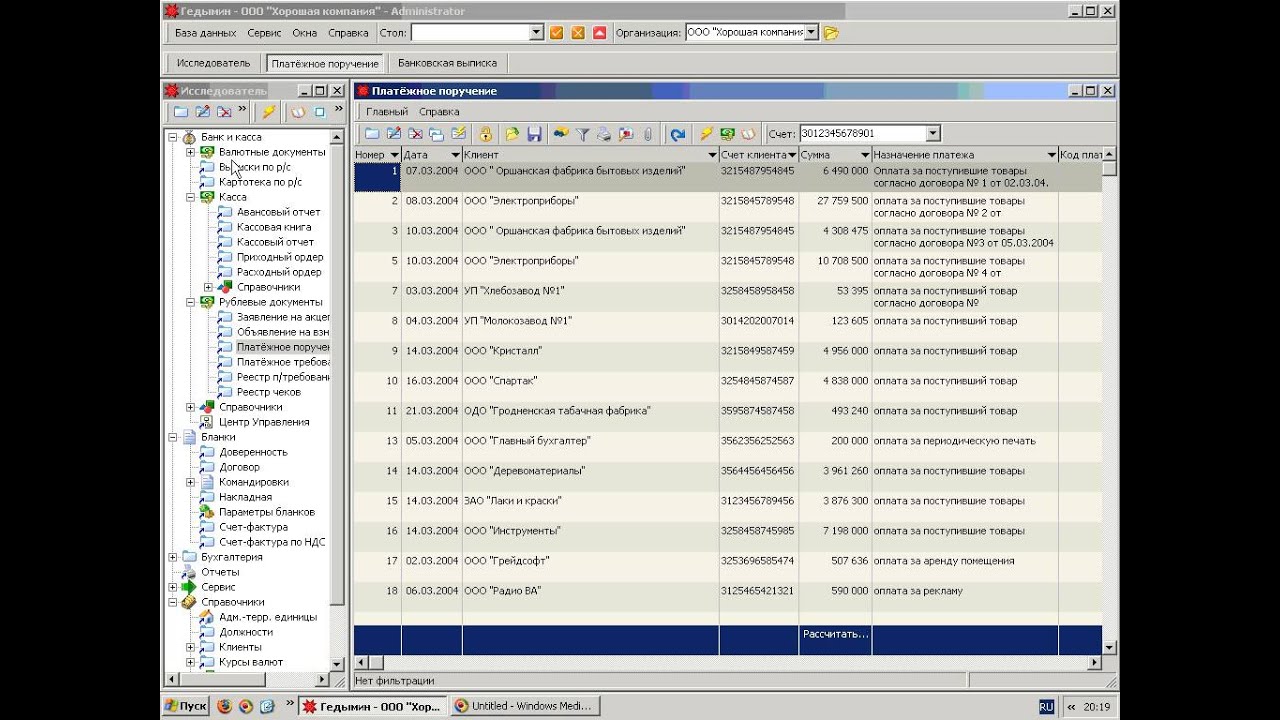Image resolution: width=1280 pixels, height=720 pixels.
Task: Click the paperclip attachment icon
Action: click(x=647, y=134)
